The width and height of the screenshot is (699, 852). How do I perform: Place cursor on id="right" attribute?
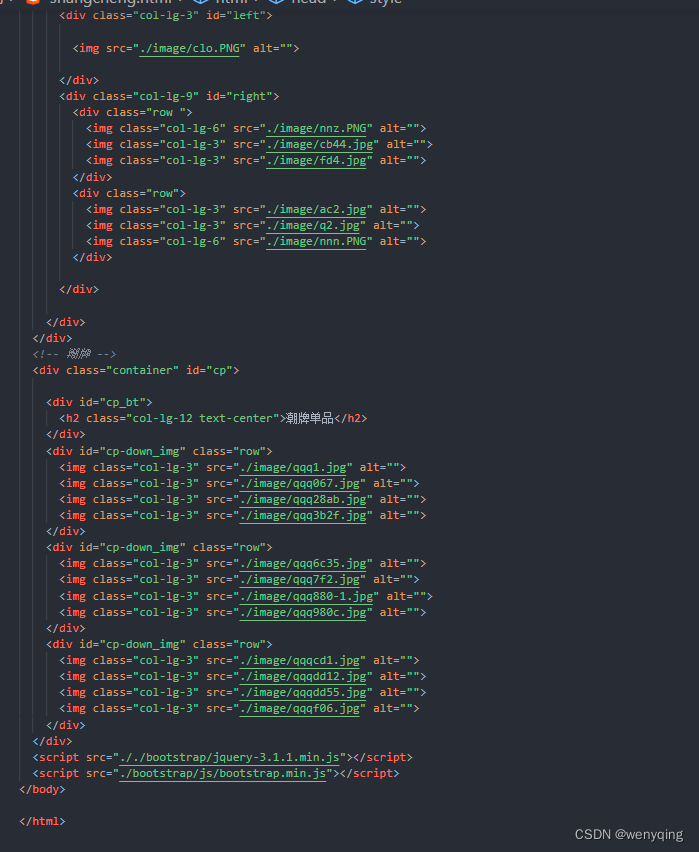pos(239,96)
